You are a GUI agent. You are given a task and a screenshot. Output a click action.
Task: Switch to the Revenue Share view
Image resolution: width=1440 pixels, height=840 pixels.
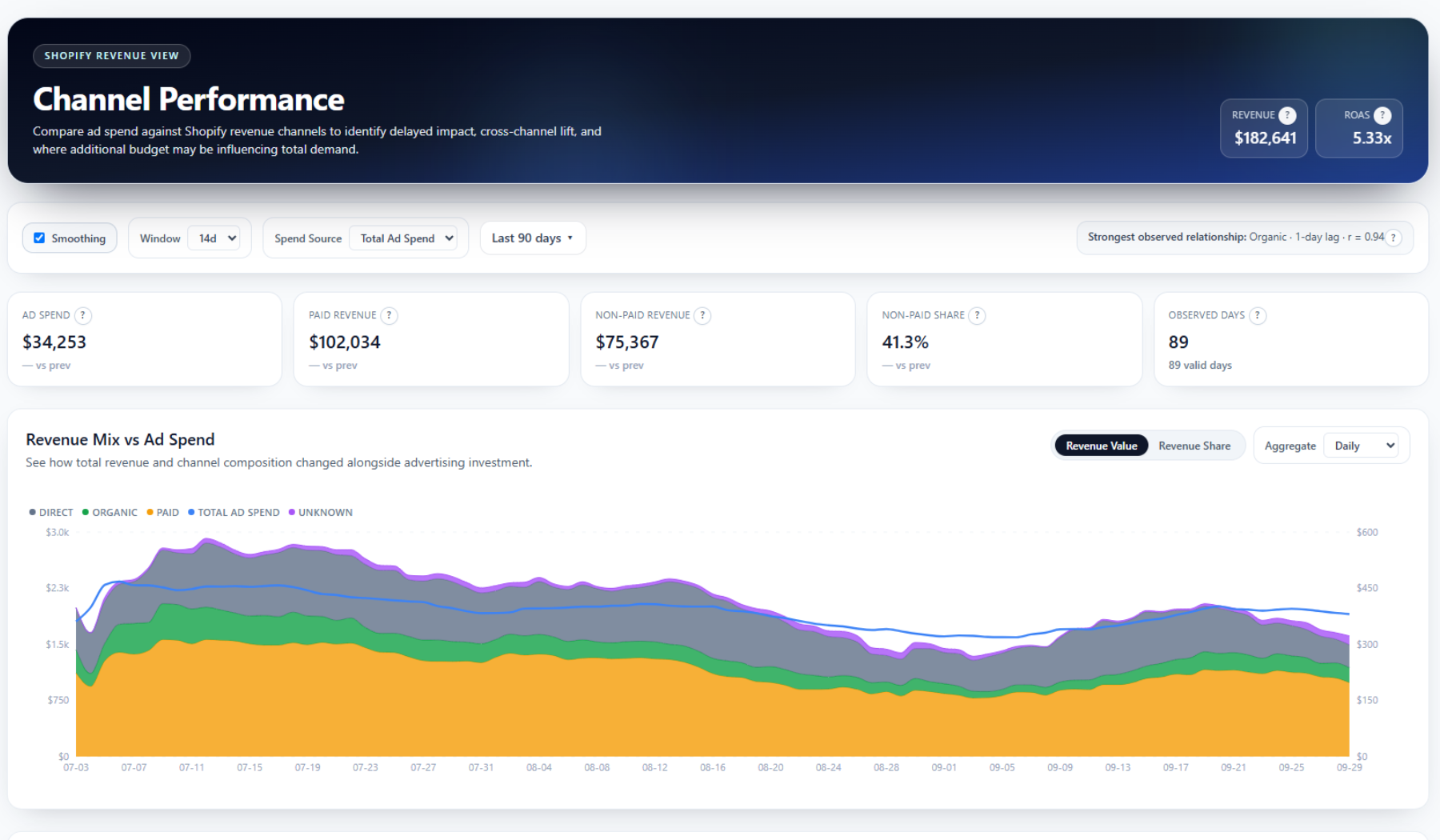click(x=1194, y=446)
